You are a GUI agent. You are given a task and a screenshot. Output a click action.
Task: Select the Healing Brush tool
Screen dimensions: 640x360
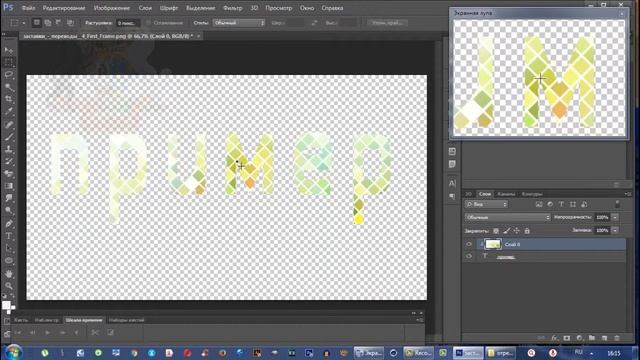pos(9,124)
